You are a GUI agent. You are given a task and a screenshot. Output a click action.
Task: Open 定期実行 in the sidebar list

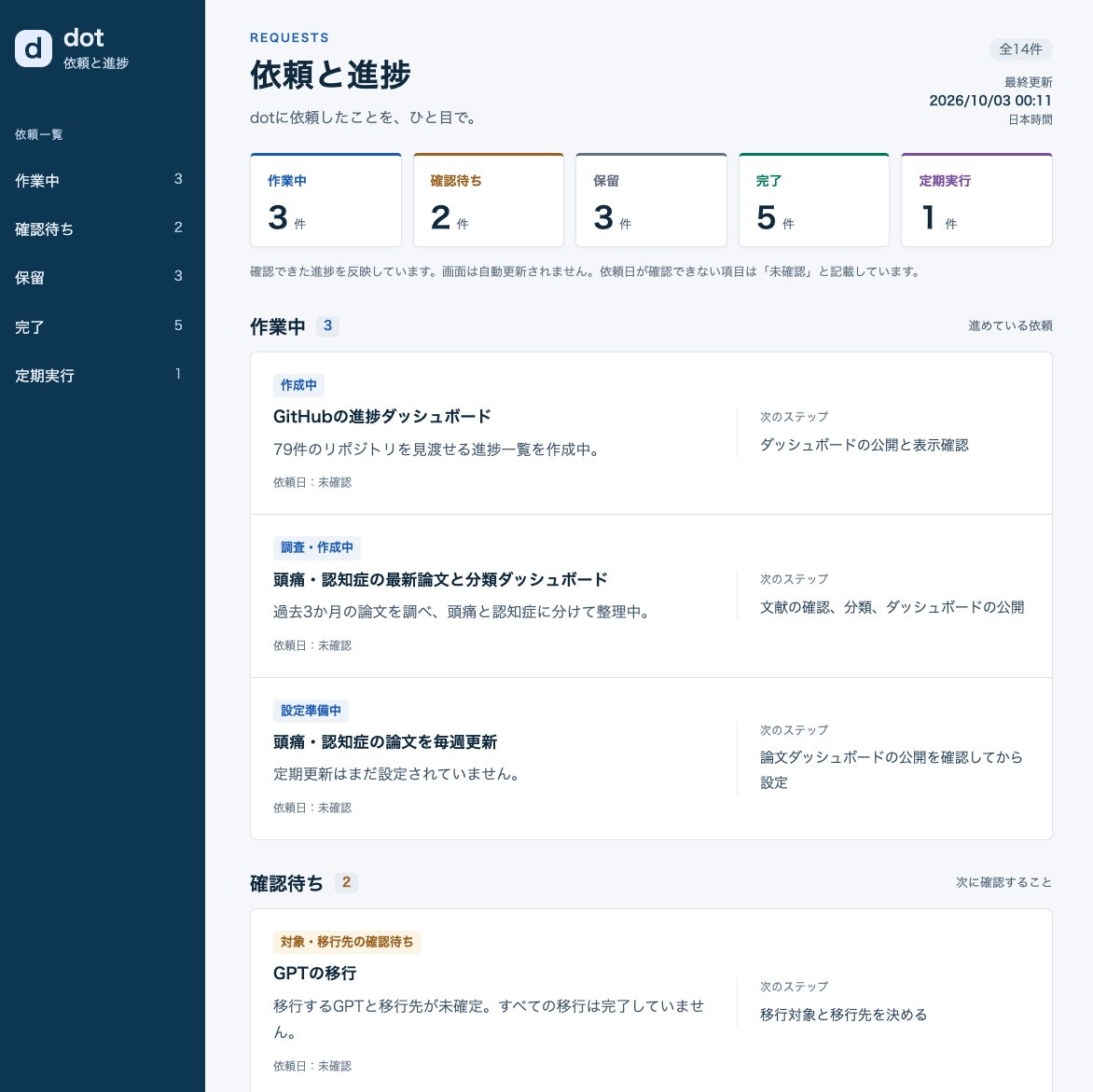tap(98, 375)
